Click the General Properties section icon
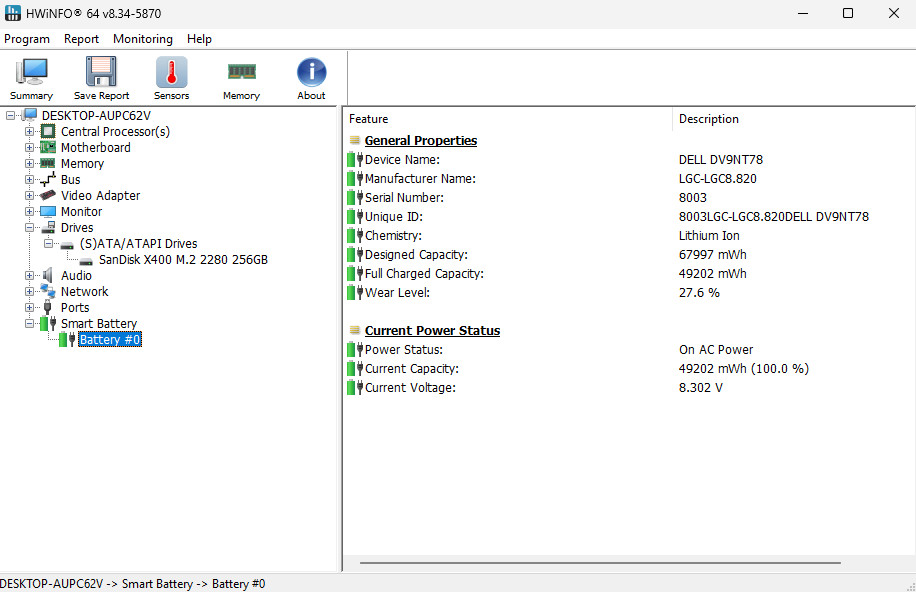Viewport: 916px width, 592px height. pos(355,140)
